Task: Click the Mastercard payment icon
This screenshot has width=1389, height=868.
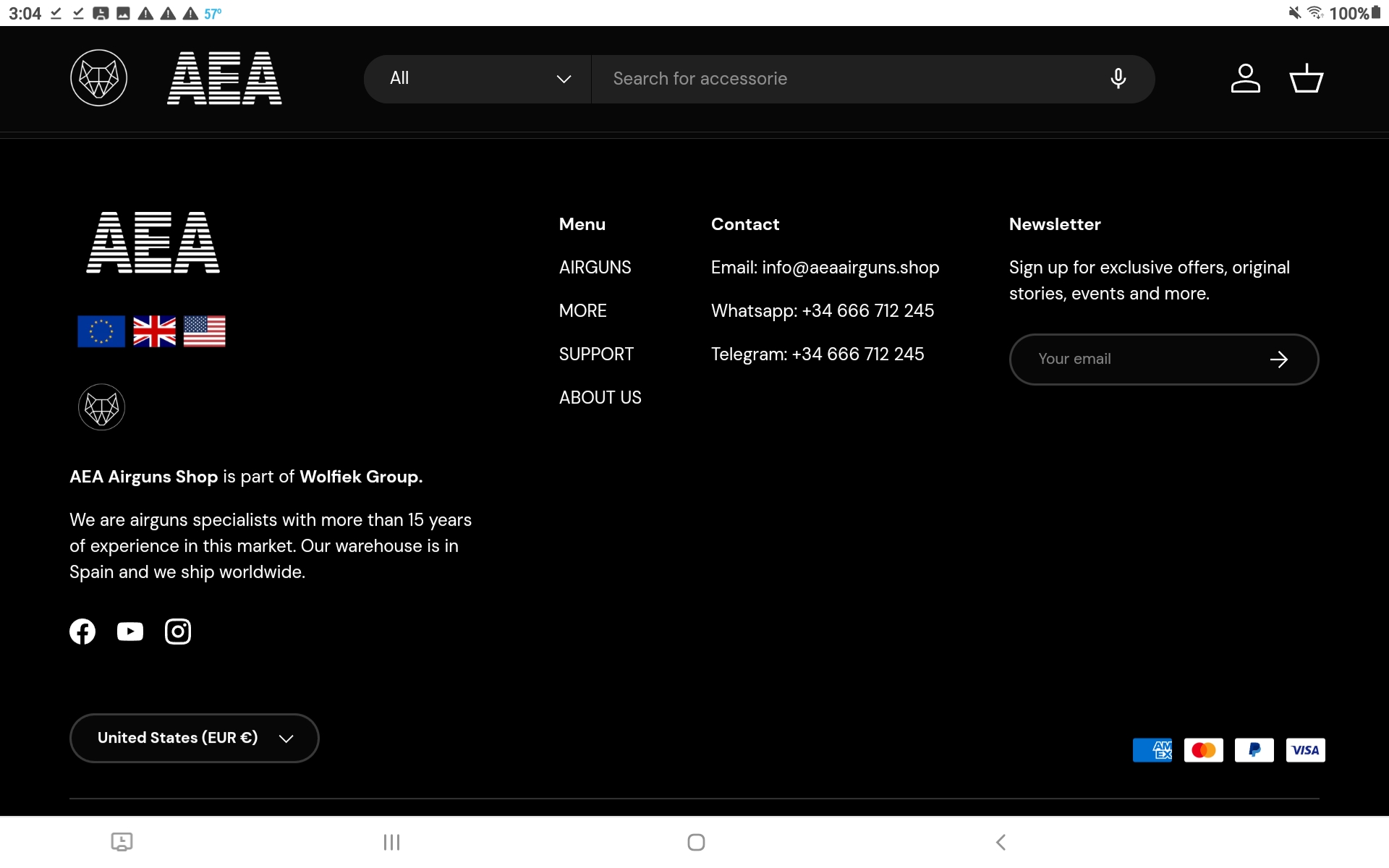Action: click(x=1204, y=750)
